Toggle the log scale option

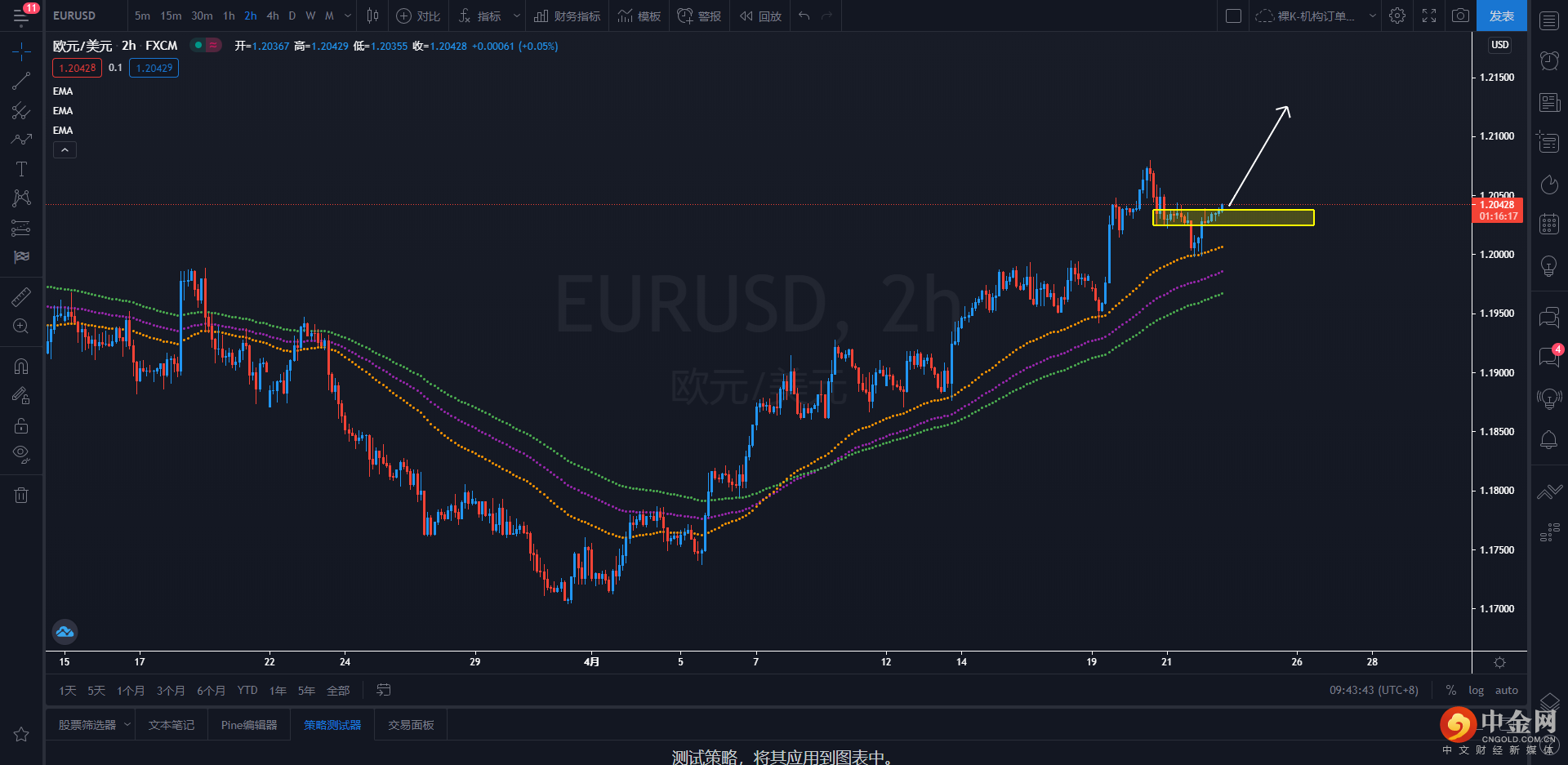(x=1476, y=691)
